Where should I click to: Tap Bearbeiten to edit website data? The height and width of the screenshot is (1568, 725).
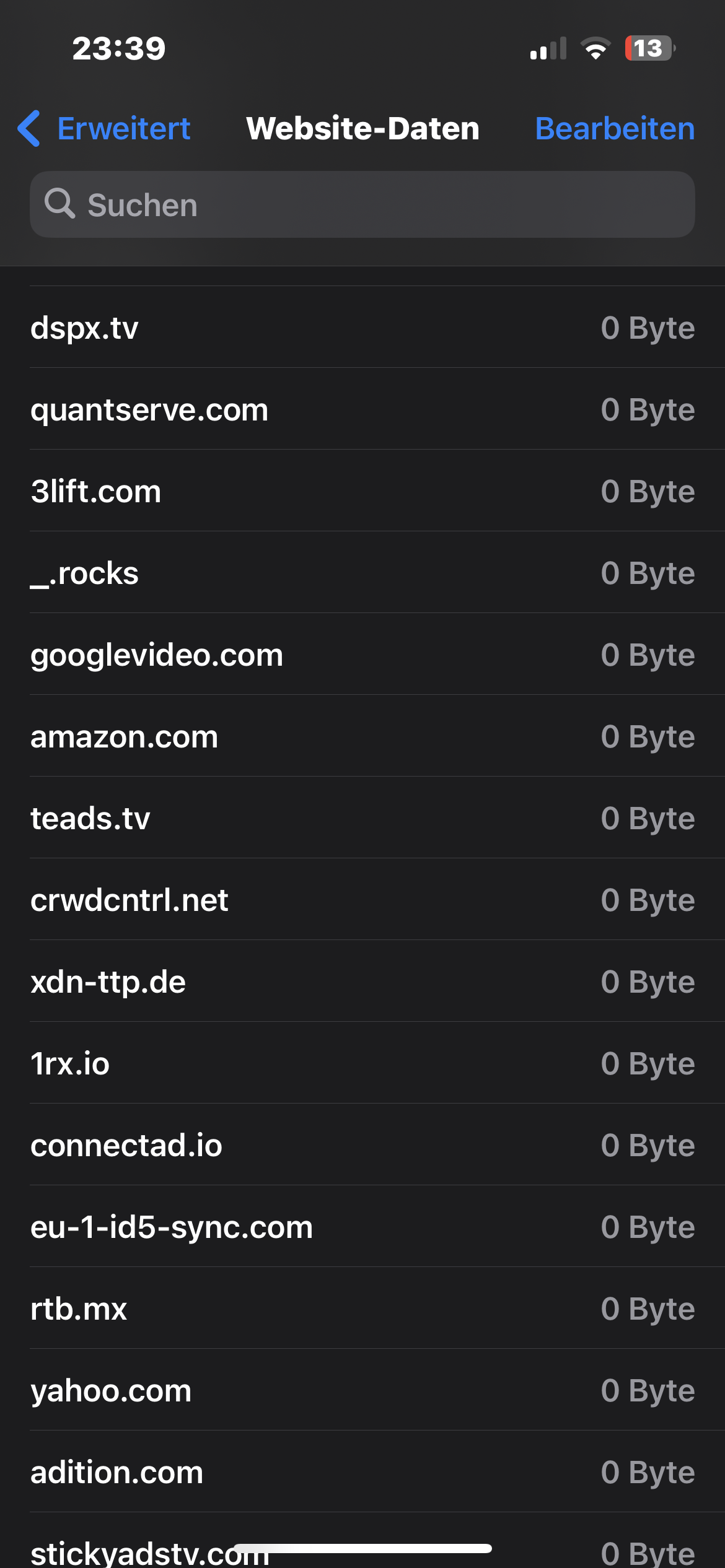click(615, 129)
